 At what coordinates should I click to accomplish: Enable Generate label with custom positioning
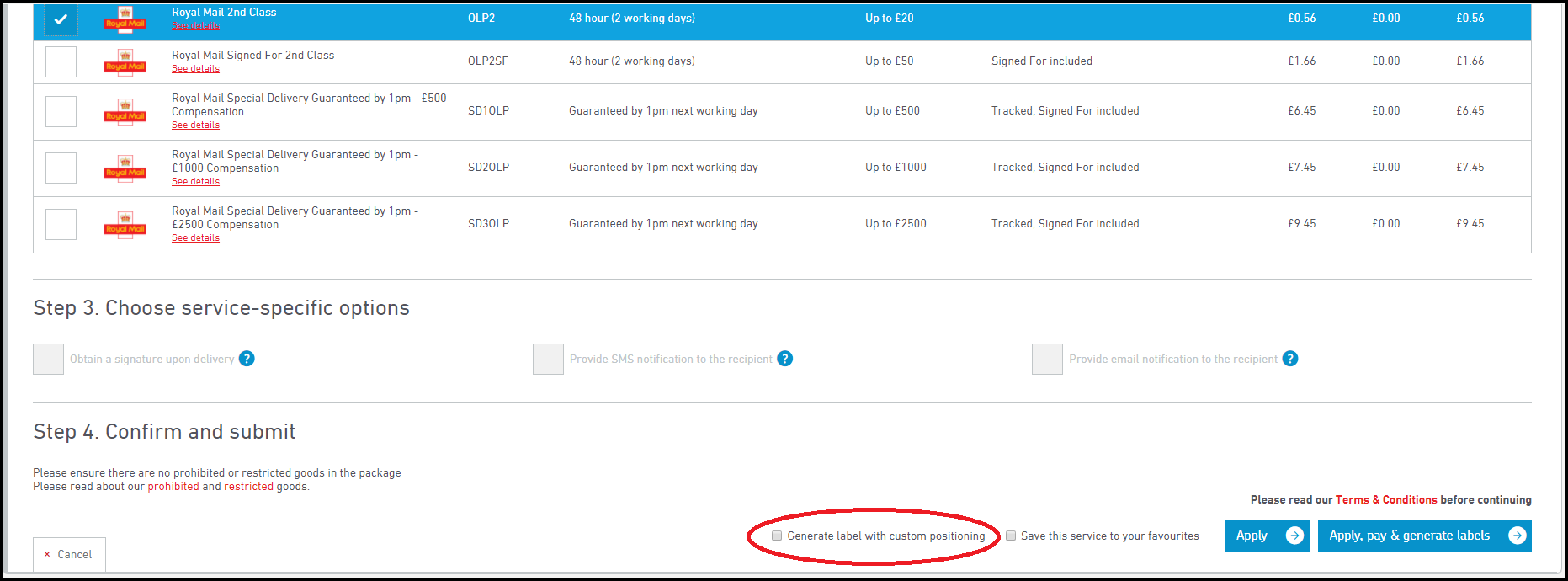777,536
